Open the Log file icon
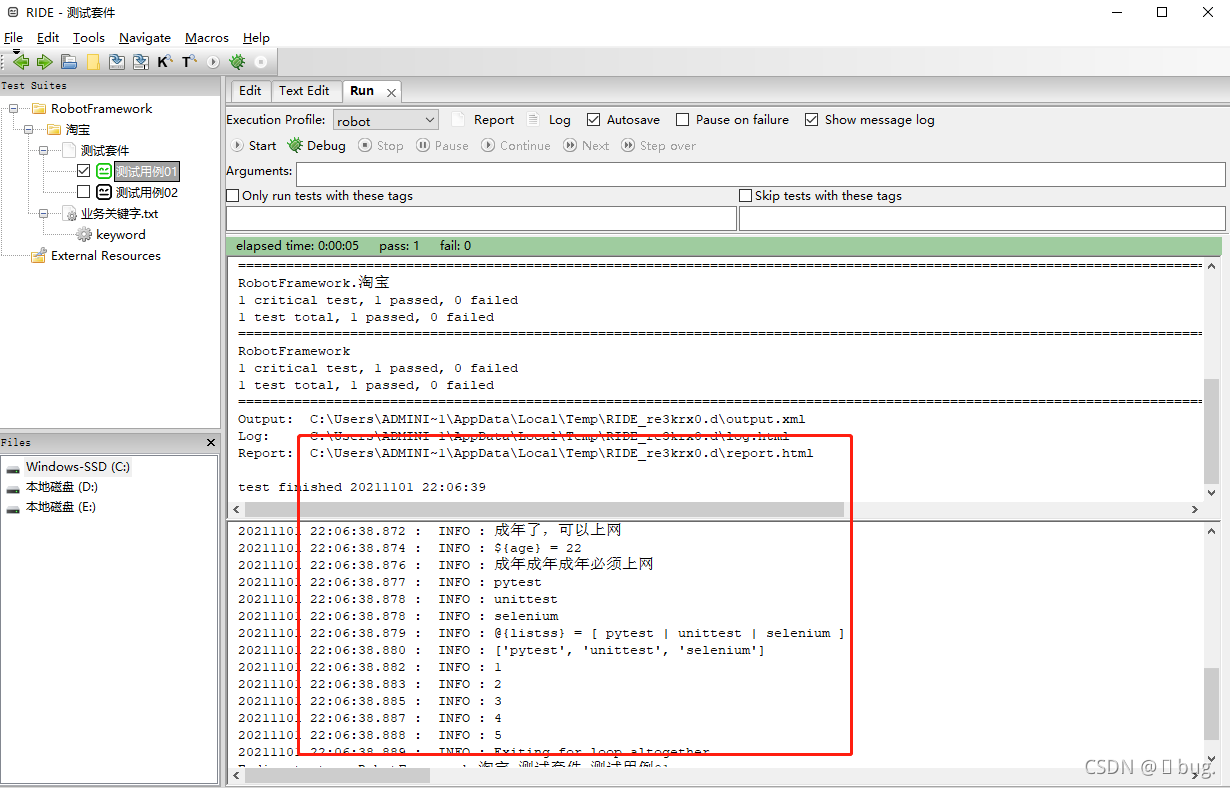The image size is (1230, 788). tap(533, 119)
